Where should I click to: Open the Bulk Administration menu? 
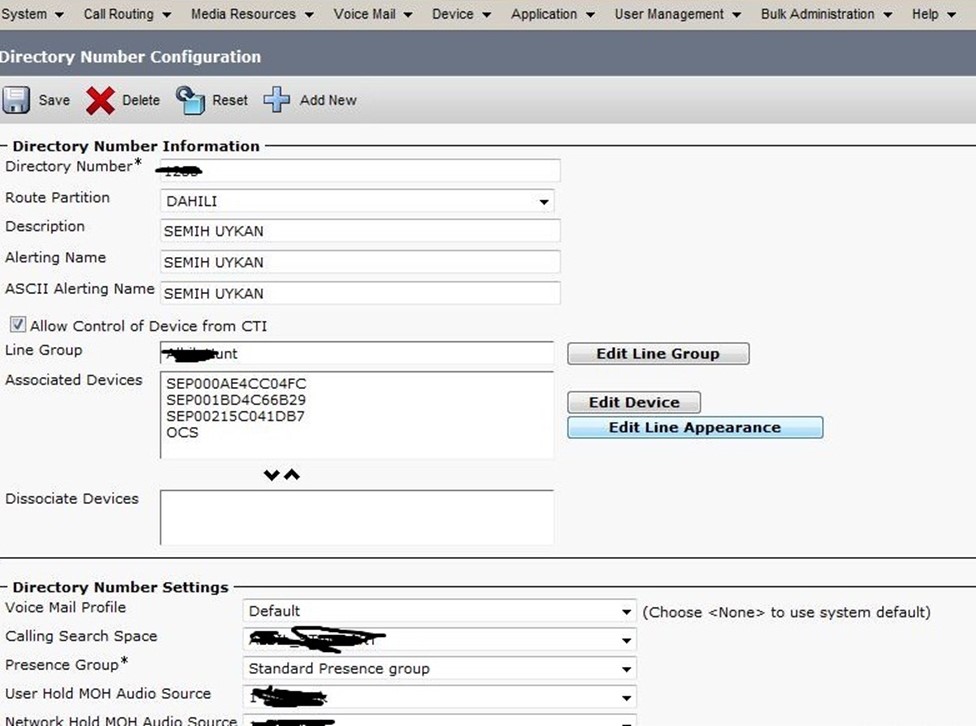(x=825, y=14)
